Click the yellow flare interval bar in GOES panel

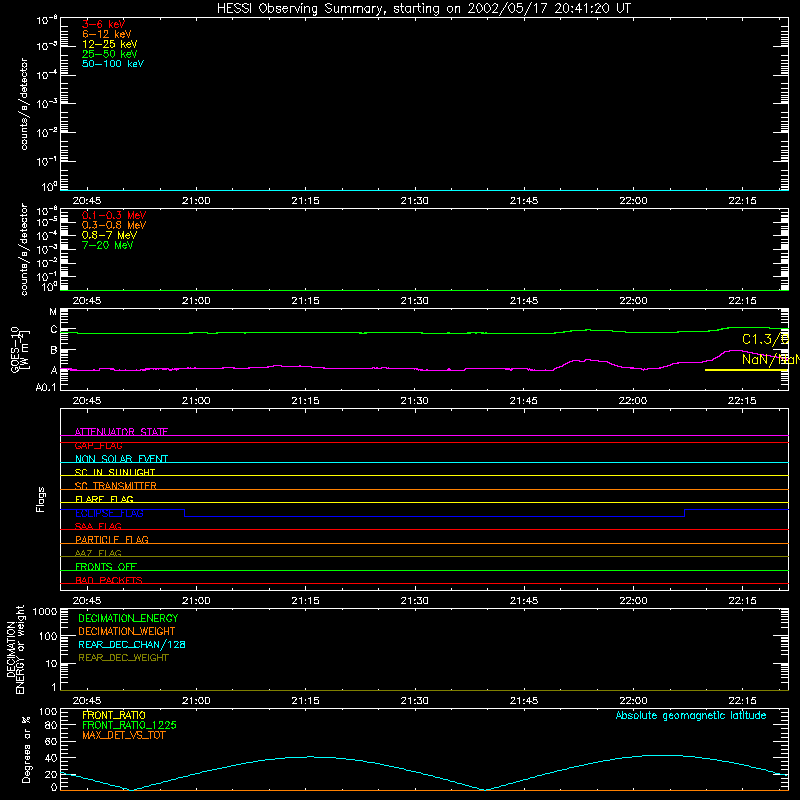[746, 370]
